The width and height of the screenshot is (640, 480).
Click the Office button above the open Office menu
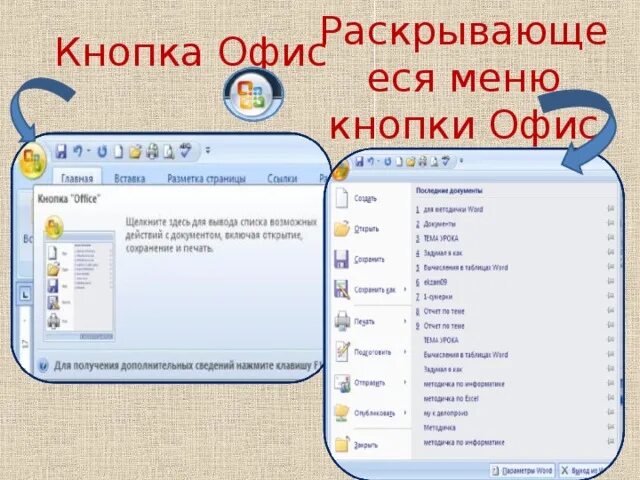click(341, 170)
